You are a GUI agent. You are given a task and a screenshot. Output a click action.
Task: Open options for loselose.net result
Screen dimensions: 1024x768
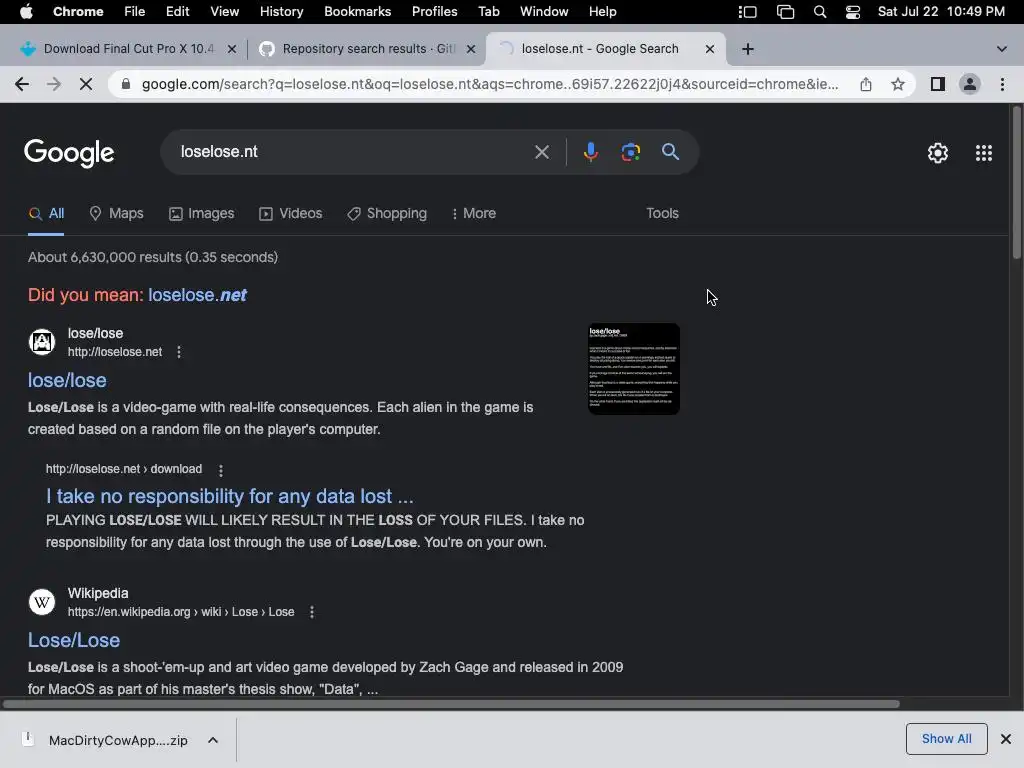click(179, 352)
